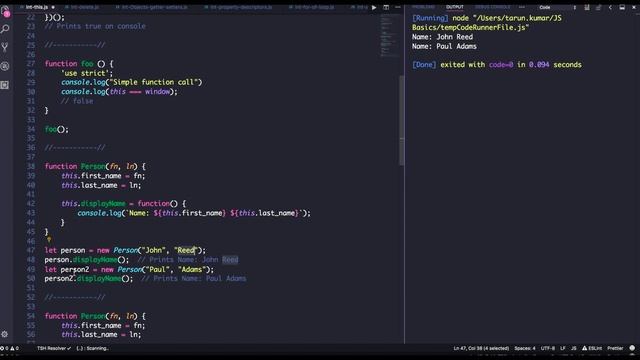The height and width of the screenshot is (360, 640).
Task: Switch to the PROBLEMS panel tab
Action: tap(423, 7)
